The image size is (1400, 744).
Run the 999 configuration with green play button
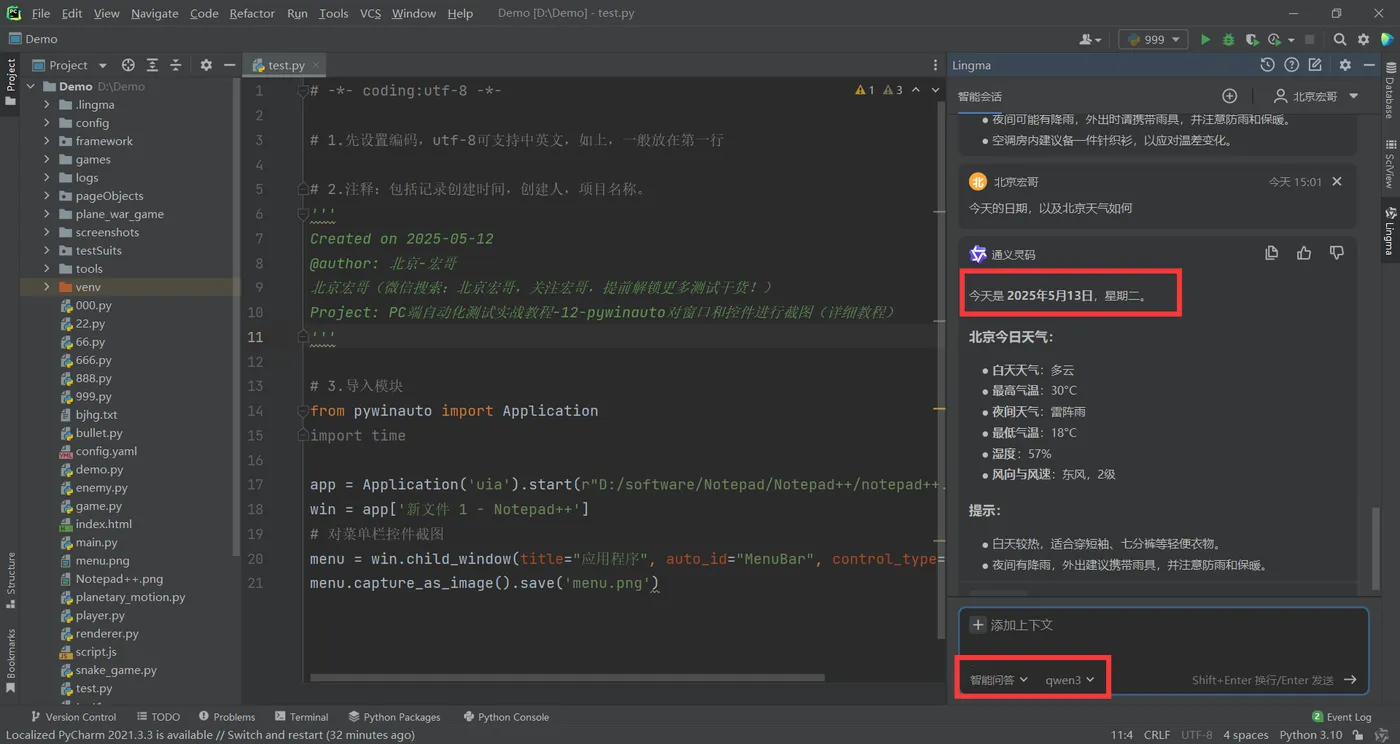coord(1205,39)
